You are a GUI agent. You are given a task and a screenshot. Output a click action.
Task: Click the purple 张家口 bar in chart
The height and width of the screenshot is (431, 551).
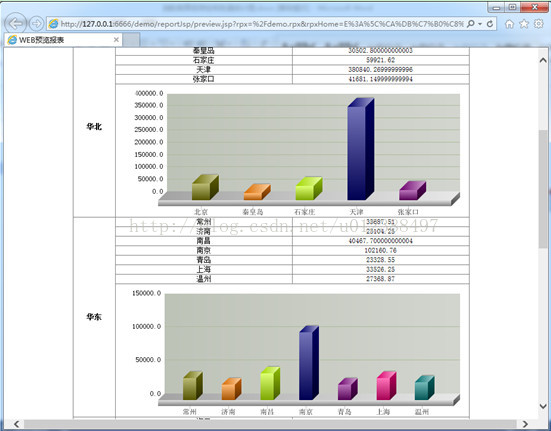(412, 191)
